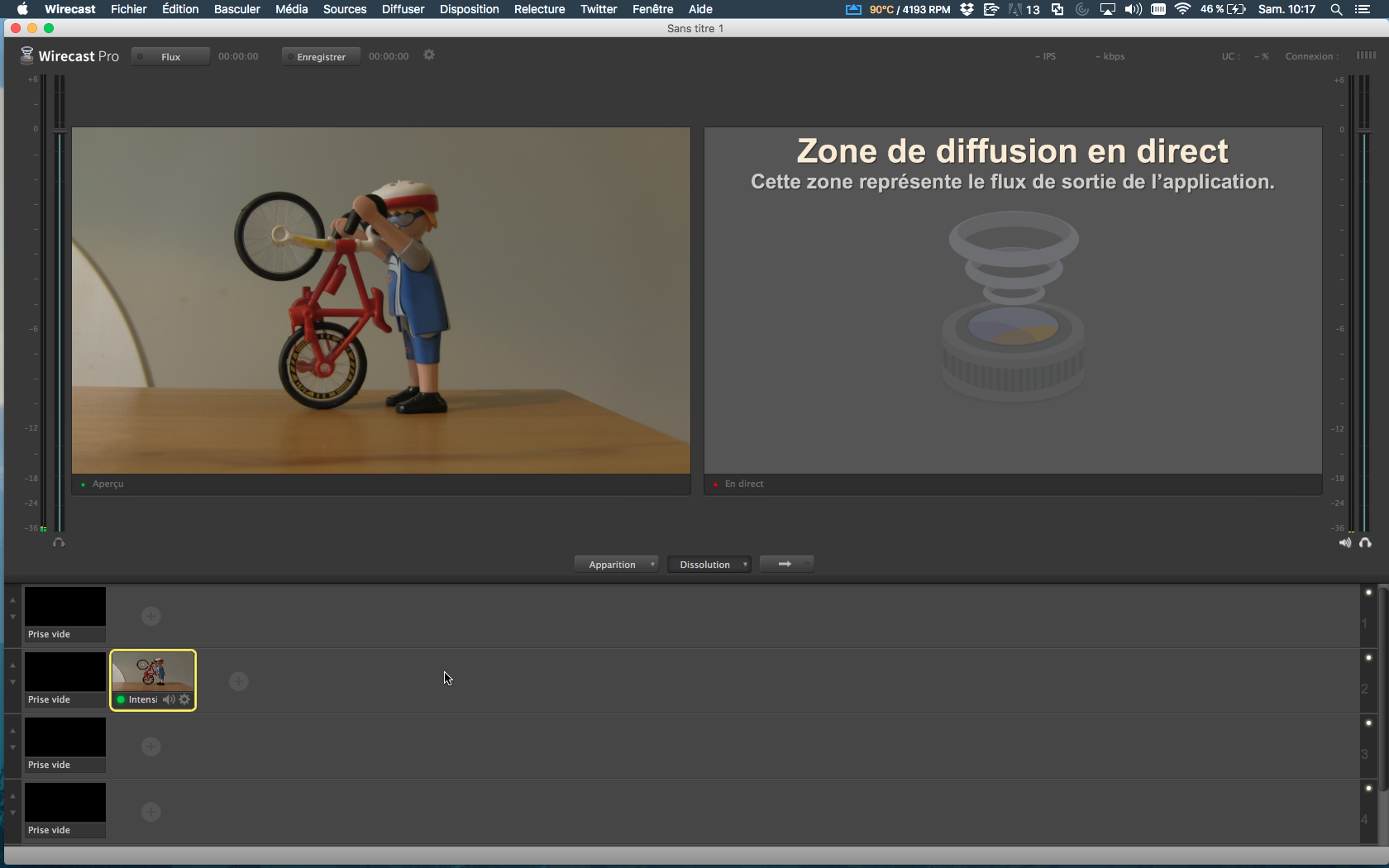
Task: Click headphones icon below left audio meter
Action: [x=59, y=543]
